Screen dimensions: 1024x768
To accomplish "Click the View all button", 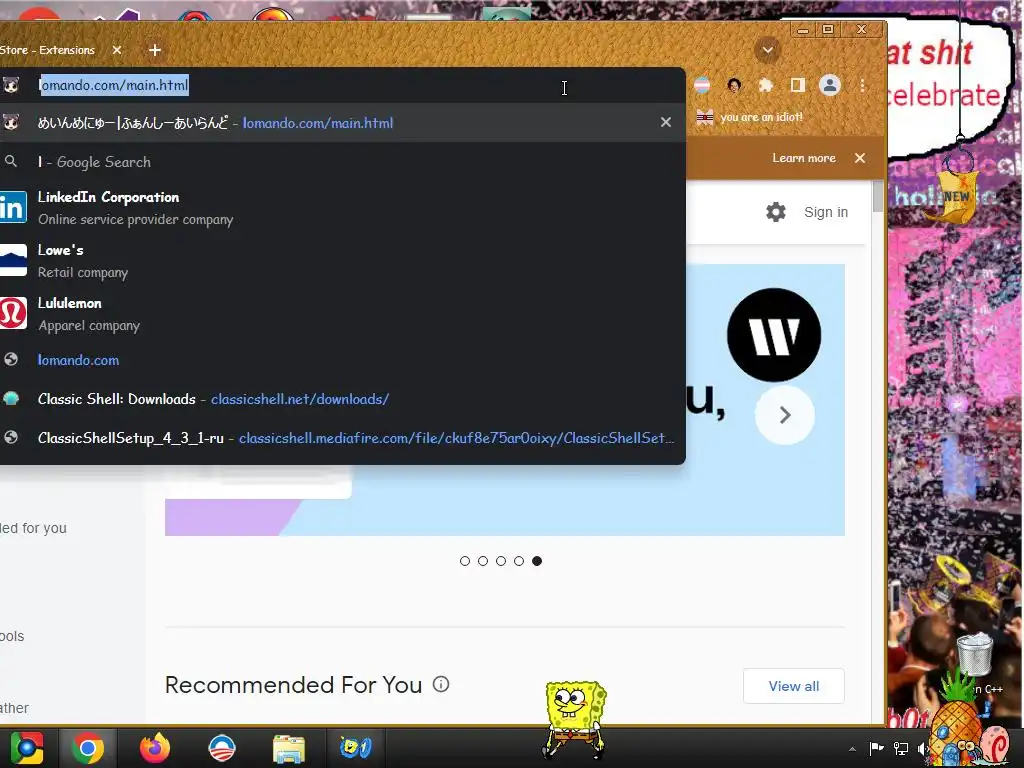I will (x=793, y=686).
